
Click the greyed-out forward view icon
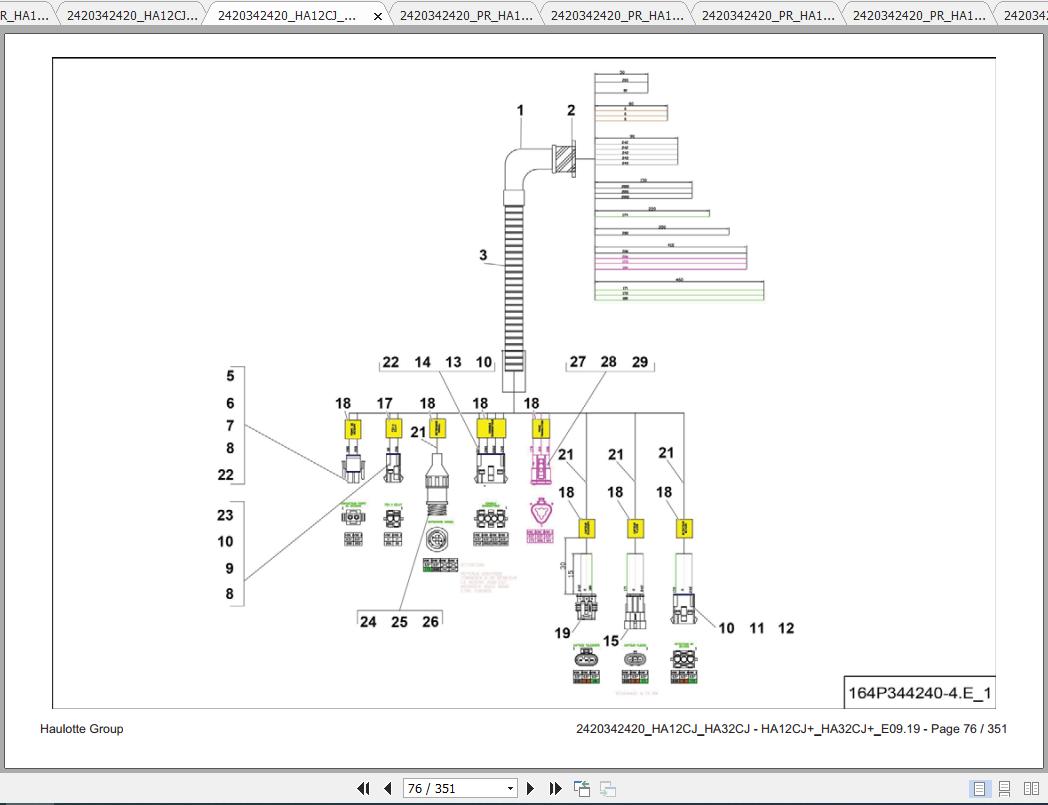(608, 788)
